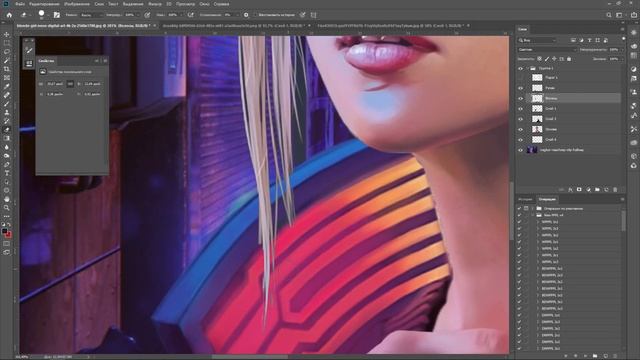Open layer filter kind dropdown
Screen dimensions: 640x360
click(538, 40)
